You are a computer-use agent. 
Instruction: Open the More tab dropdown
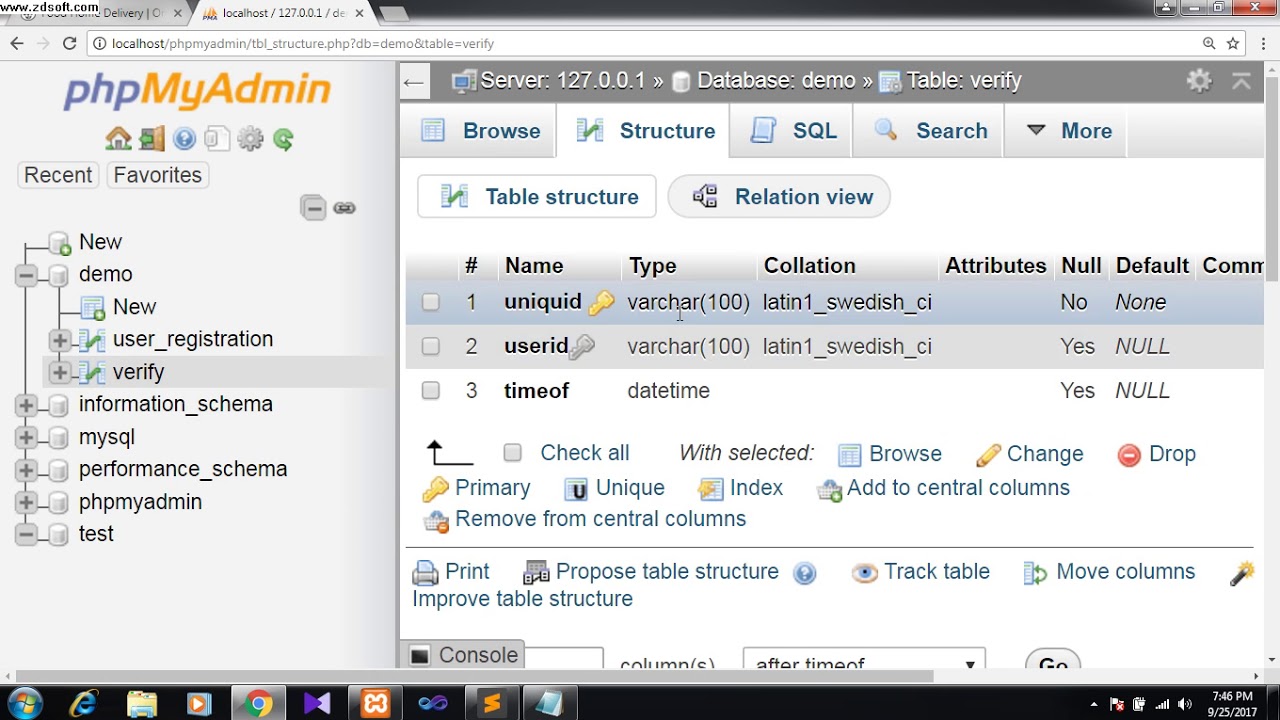point(1067,131)
